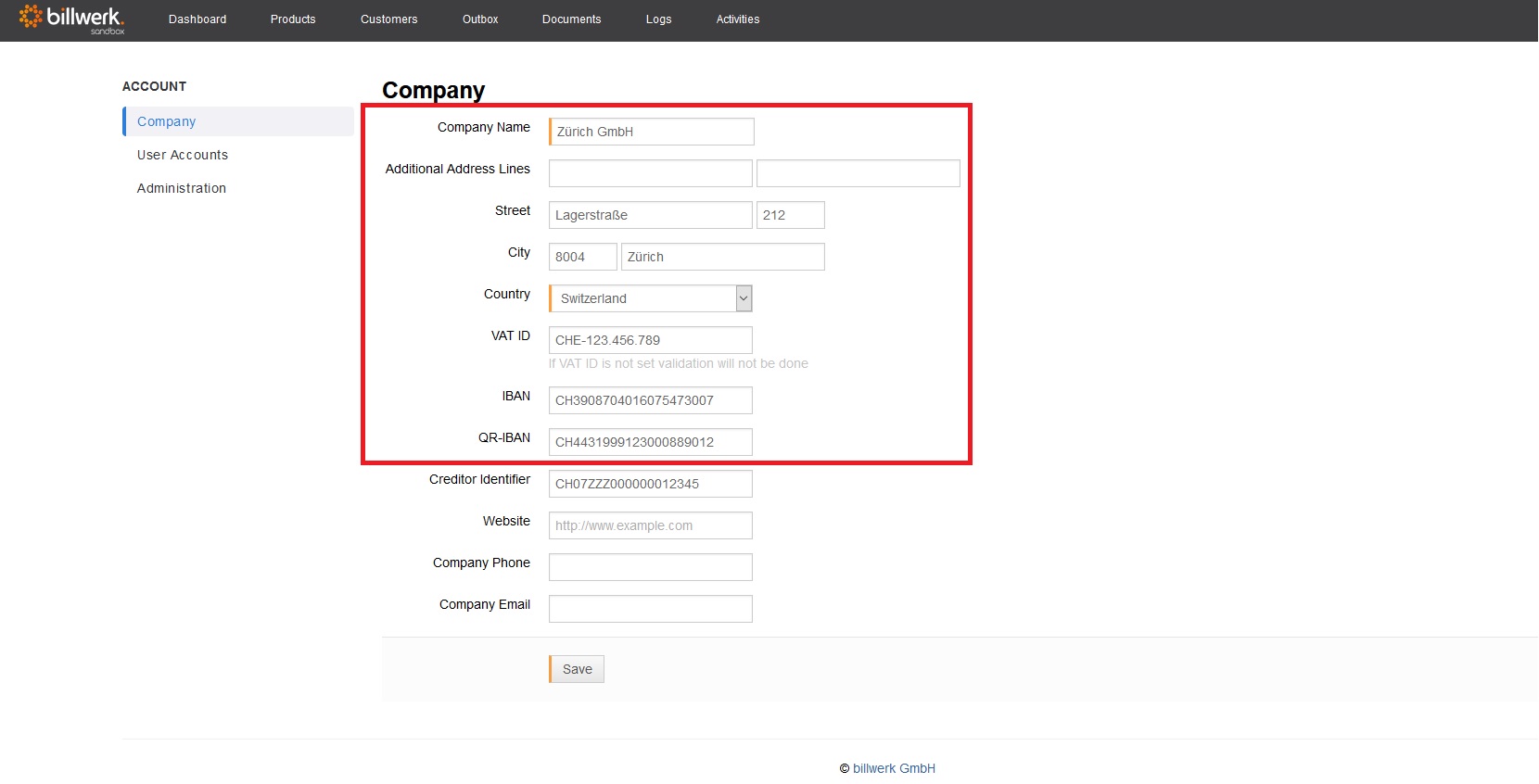This screenshot has width=1539, height=784.
Task: Open the Customers section
Action: click(x=389, y=19)
